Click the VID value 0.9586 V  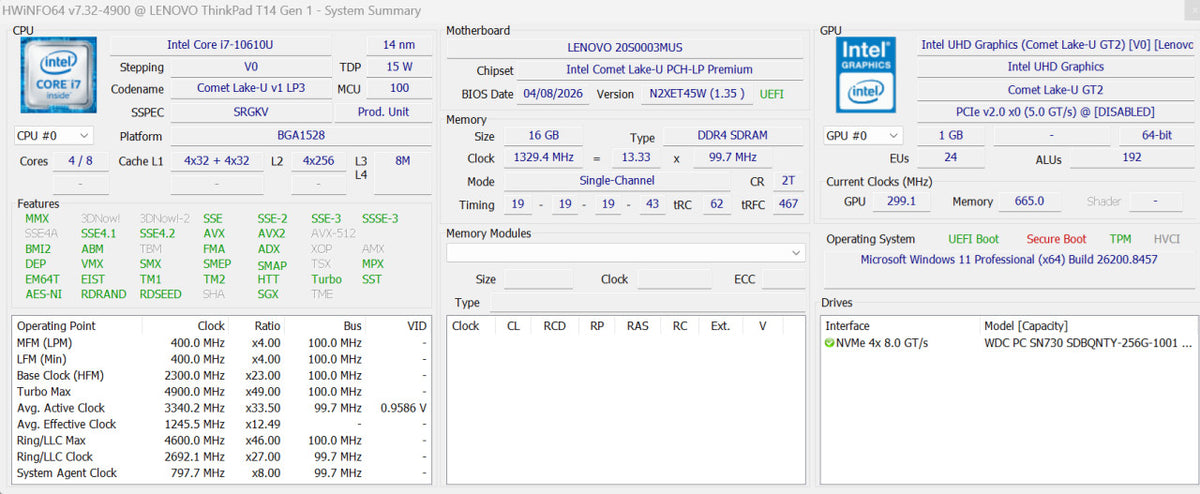(404, 408)
